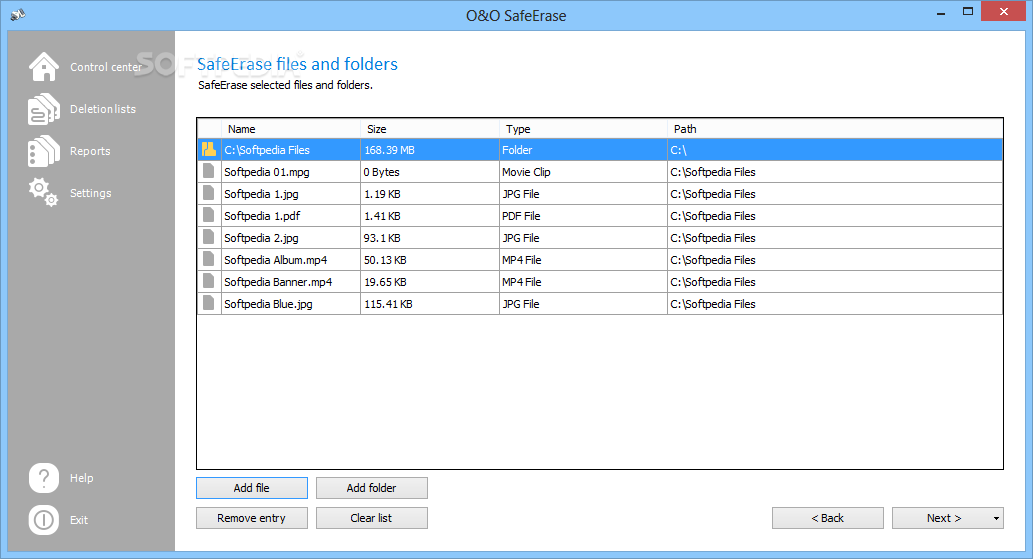Select Settings sidebar label

point(90,193)
